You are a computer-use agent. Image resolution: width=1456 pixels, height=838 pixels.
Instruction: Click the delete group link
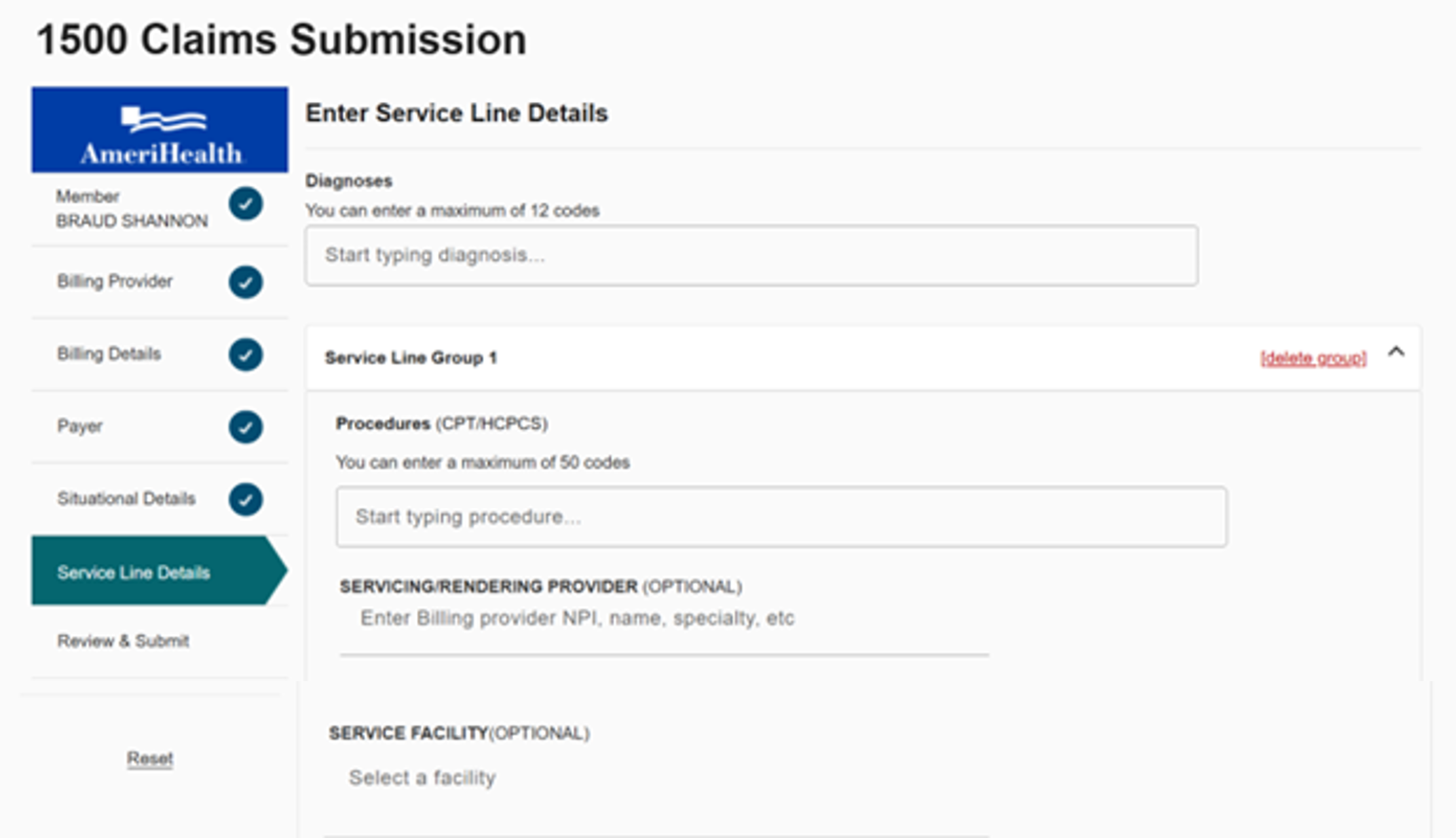[1313, 358]
